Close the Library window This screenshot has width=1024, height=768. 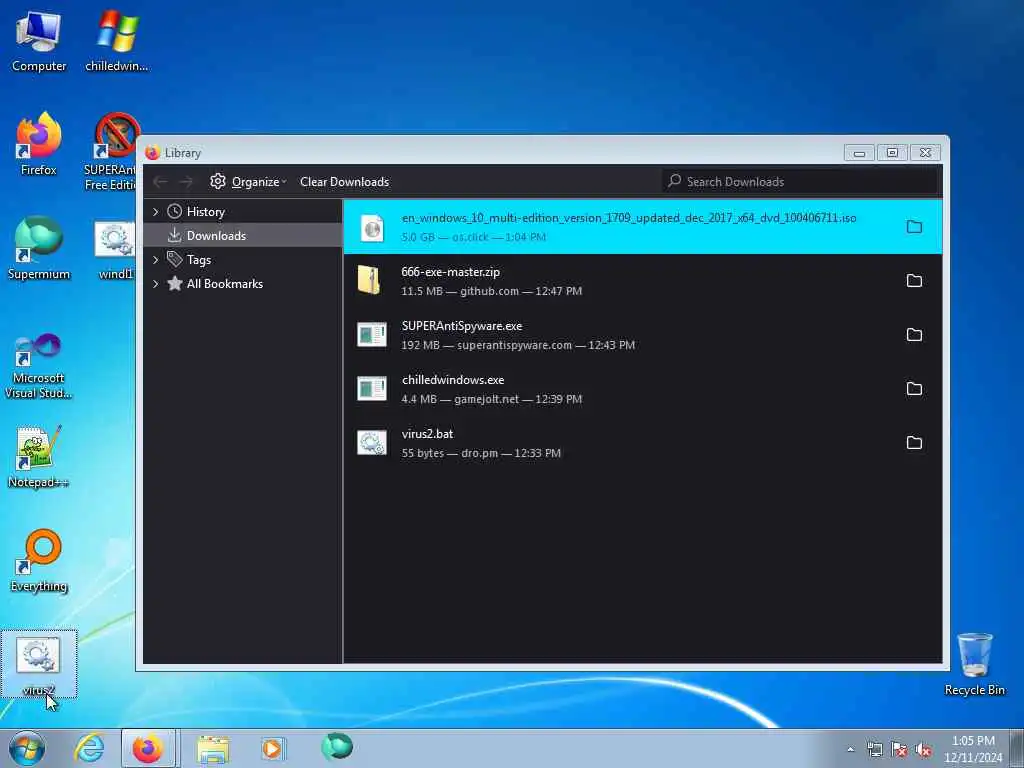click(x=925, y=153)
